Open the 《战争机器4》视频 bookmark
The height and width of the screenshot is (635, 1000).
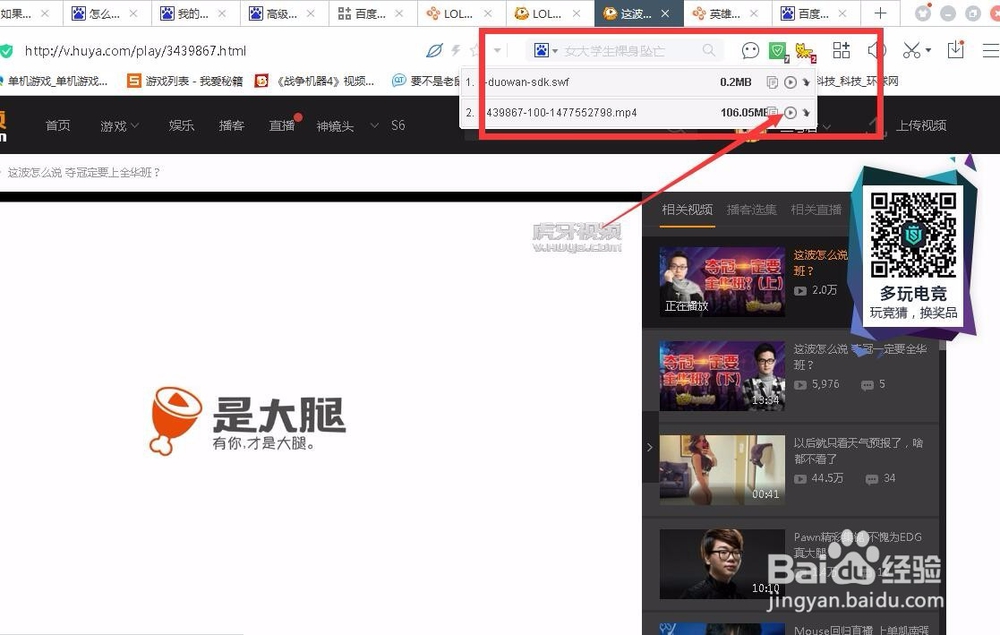[314, 81]
